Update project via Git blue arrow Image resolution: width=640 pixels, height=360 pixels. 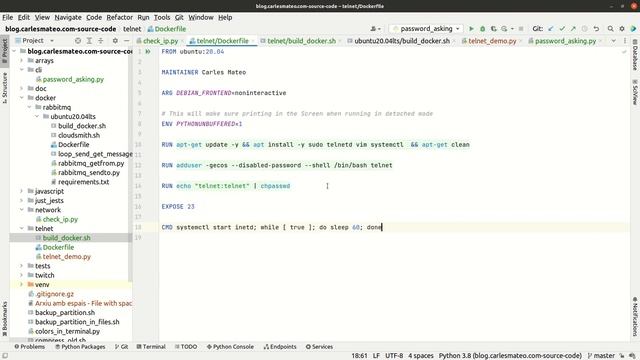click(x=551, y=29)
